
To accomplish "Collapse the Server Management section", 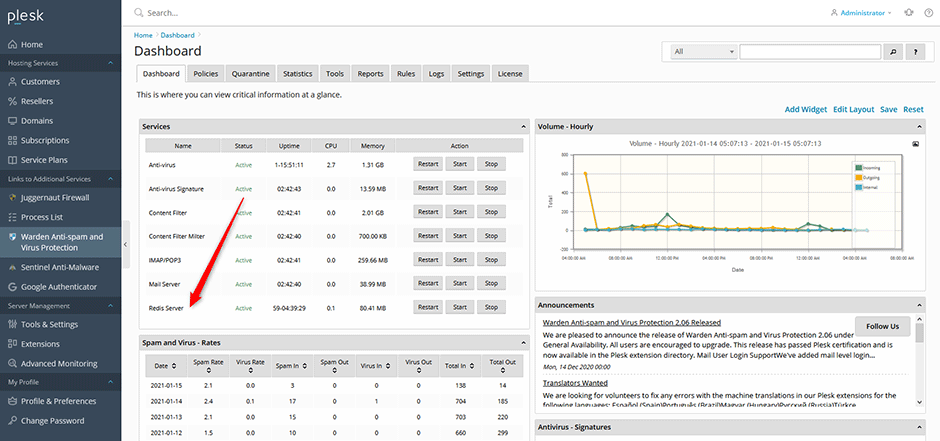I will tap(110, 306).
